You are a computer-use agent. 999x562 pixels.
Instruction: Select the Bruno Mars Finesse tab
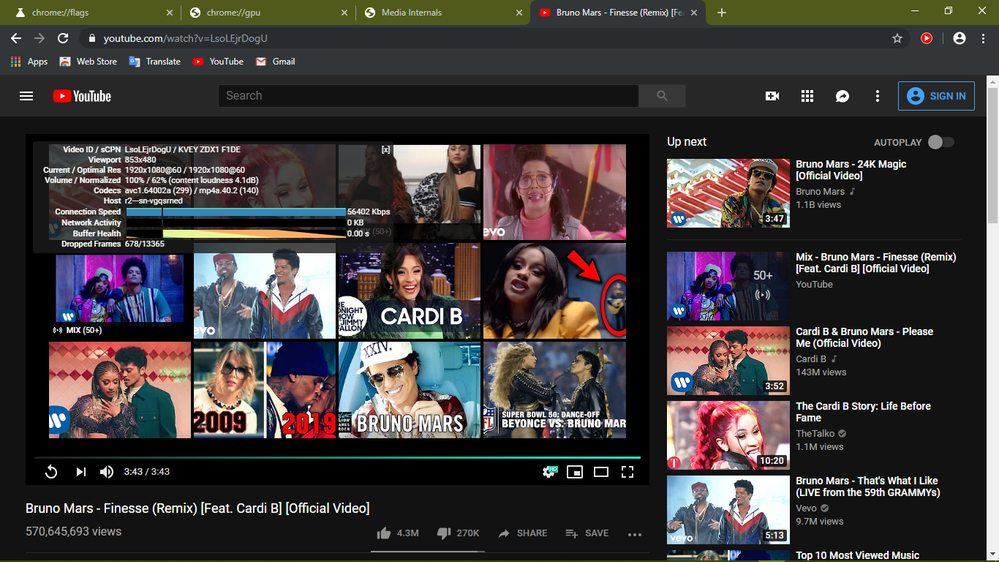coord(617,12)
